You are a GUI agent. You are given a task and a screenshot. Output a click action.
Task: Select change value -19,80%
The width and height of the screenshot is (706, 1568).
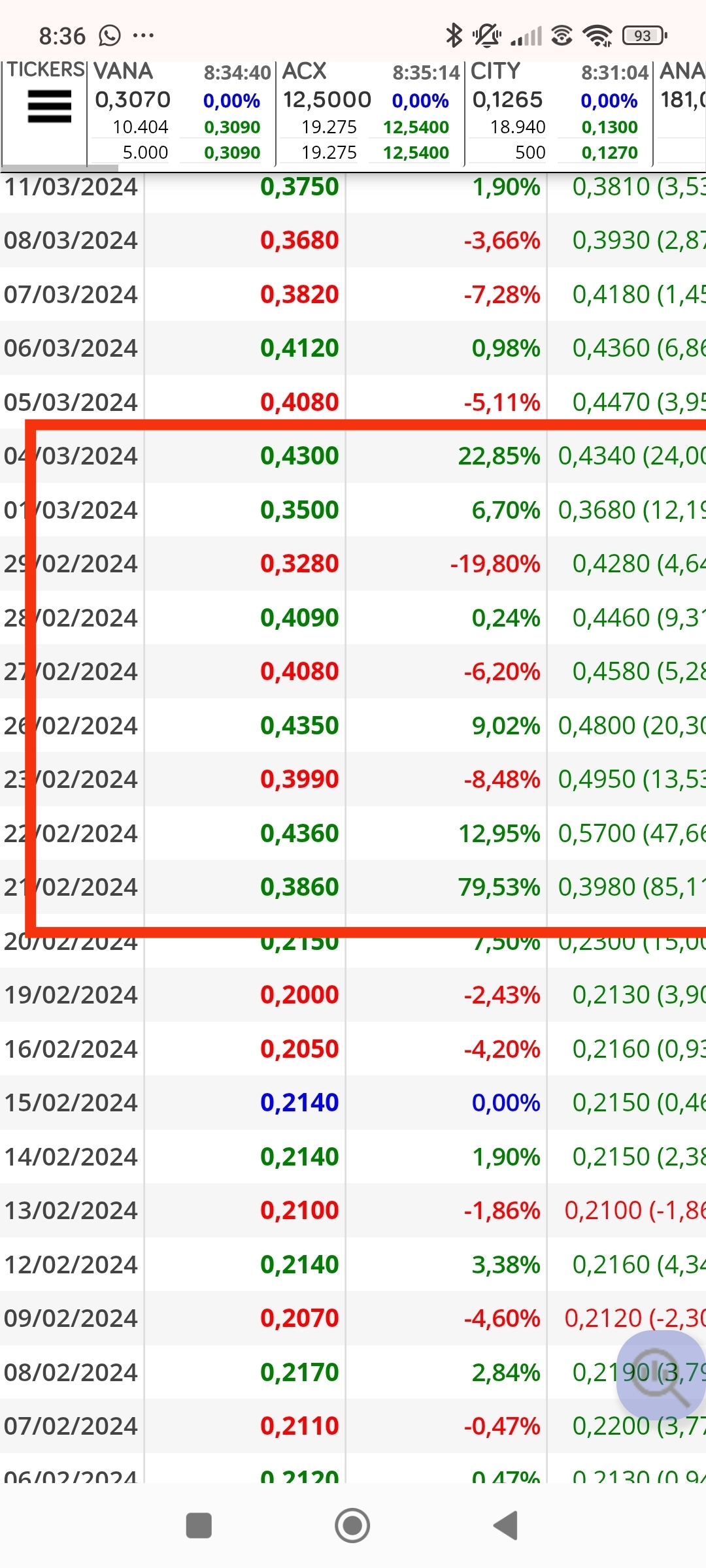coord(496,564)
